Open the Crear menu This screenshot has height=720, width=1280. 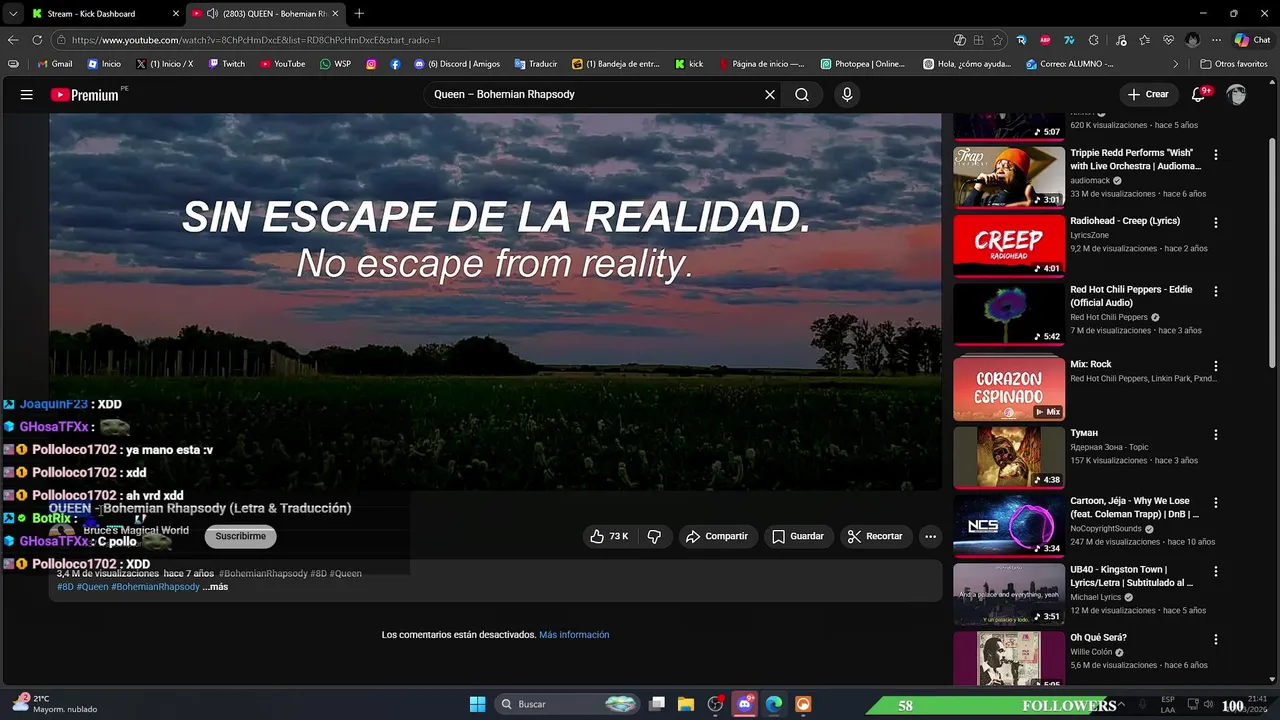1148,94
